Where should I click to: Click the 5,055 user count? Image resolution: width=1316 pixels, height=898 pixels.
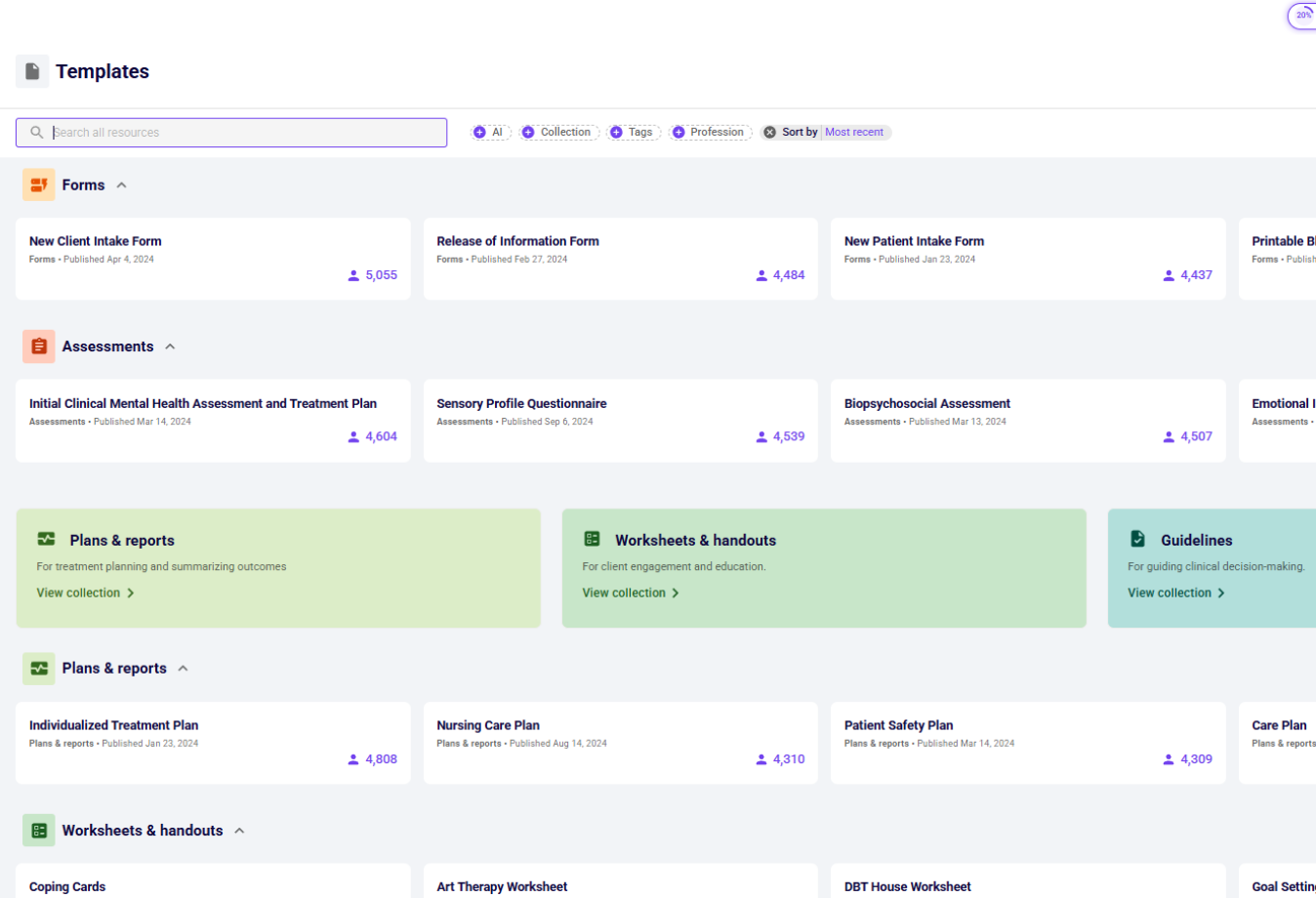pyautogui.click(x=382, y=276)
